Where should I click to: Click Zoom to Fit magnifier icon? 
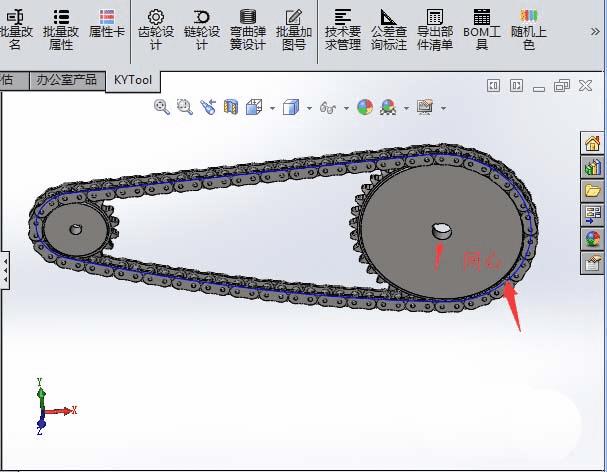[x=161, y=106]
